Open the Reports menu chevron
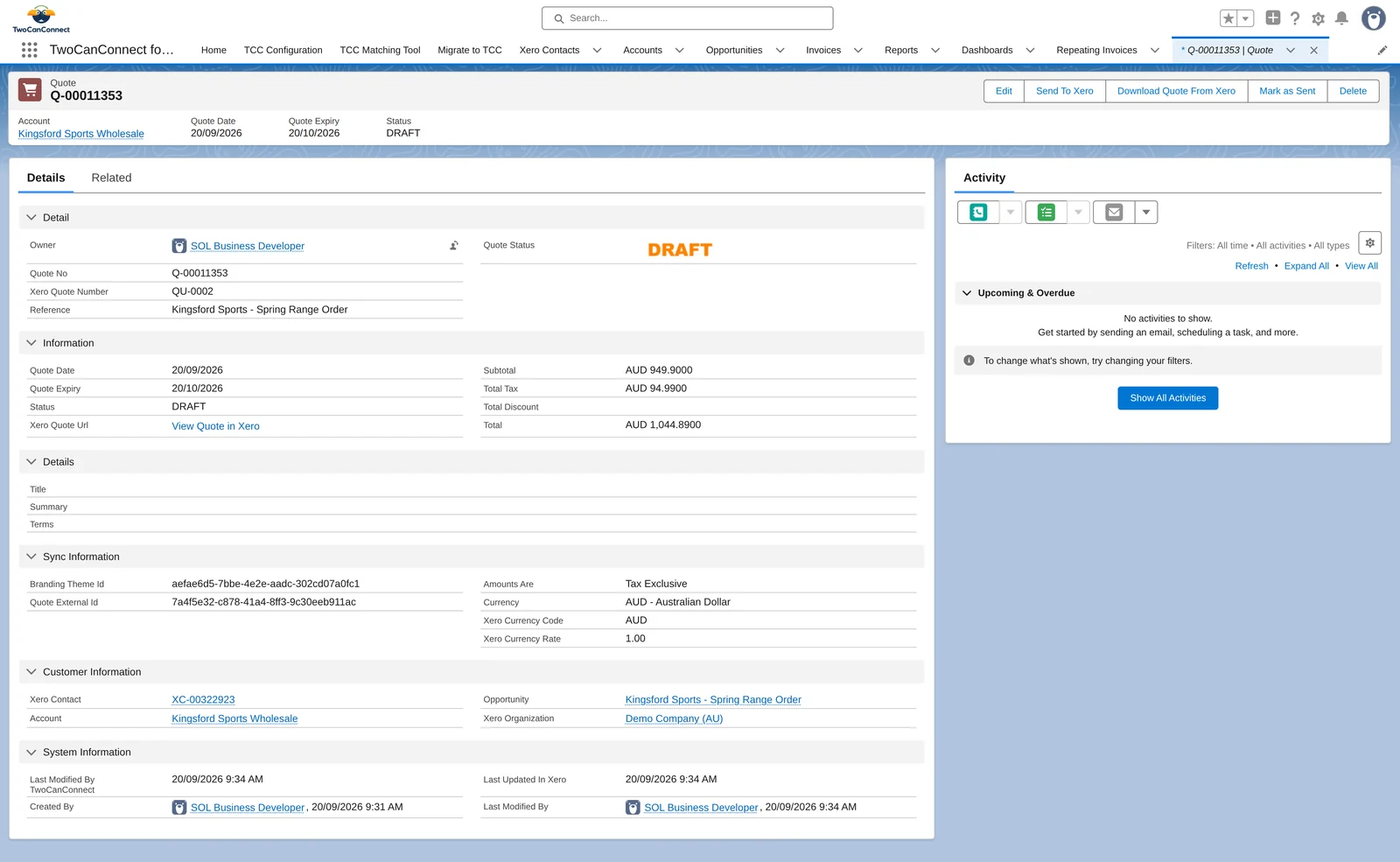 [x=935, y=51]
